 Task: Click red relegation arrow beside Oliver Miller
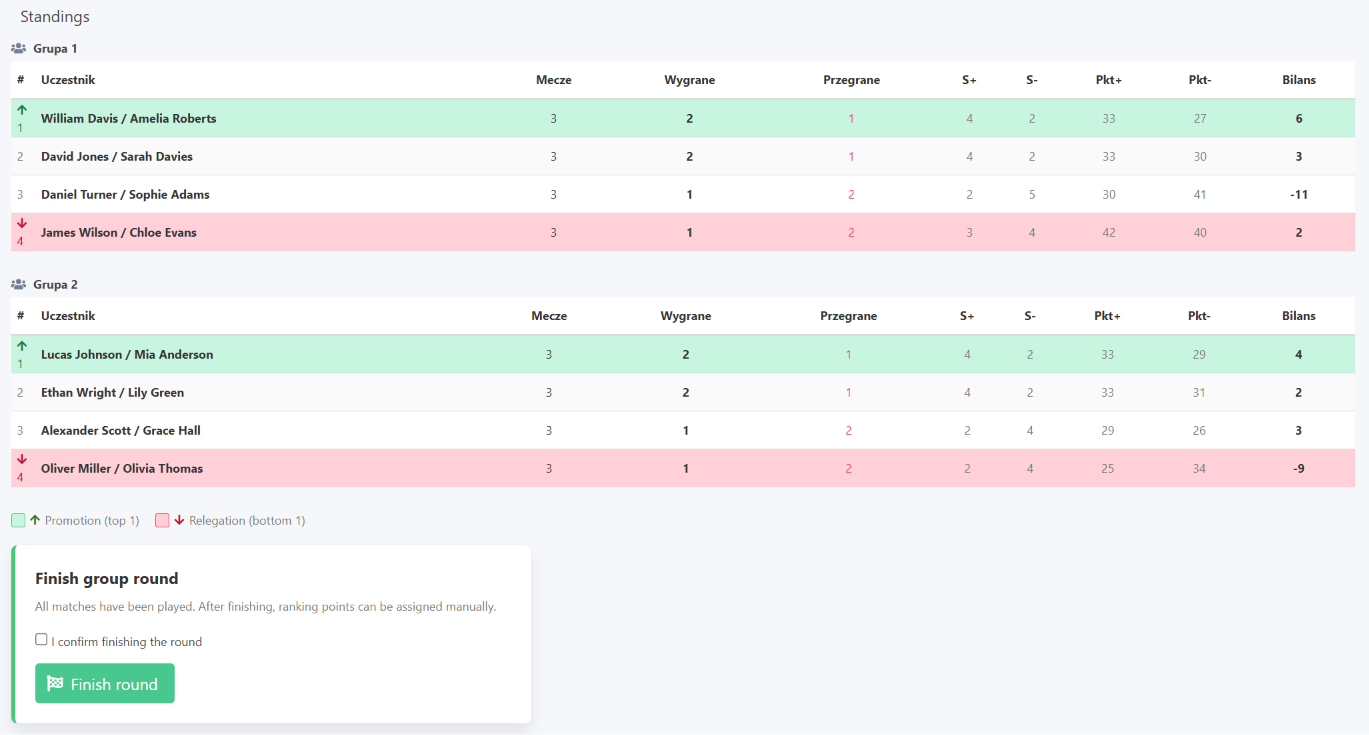click(22, 460)
